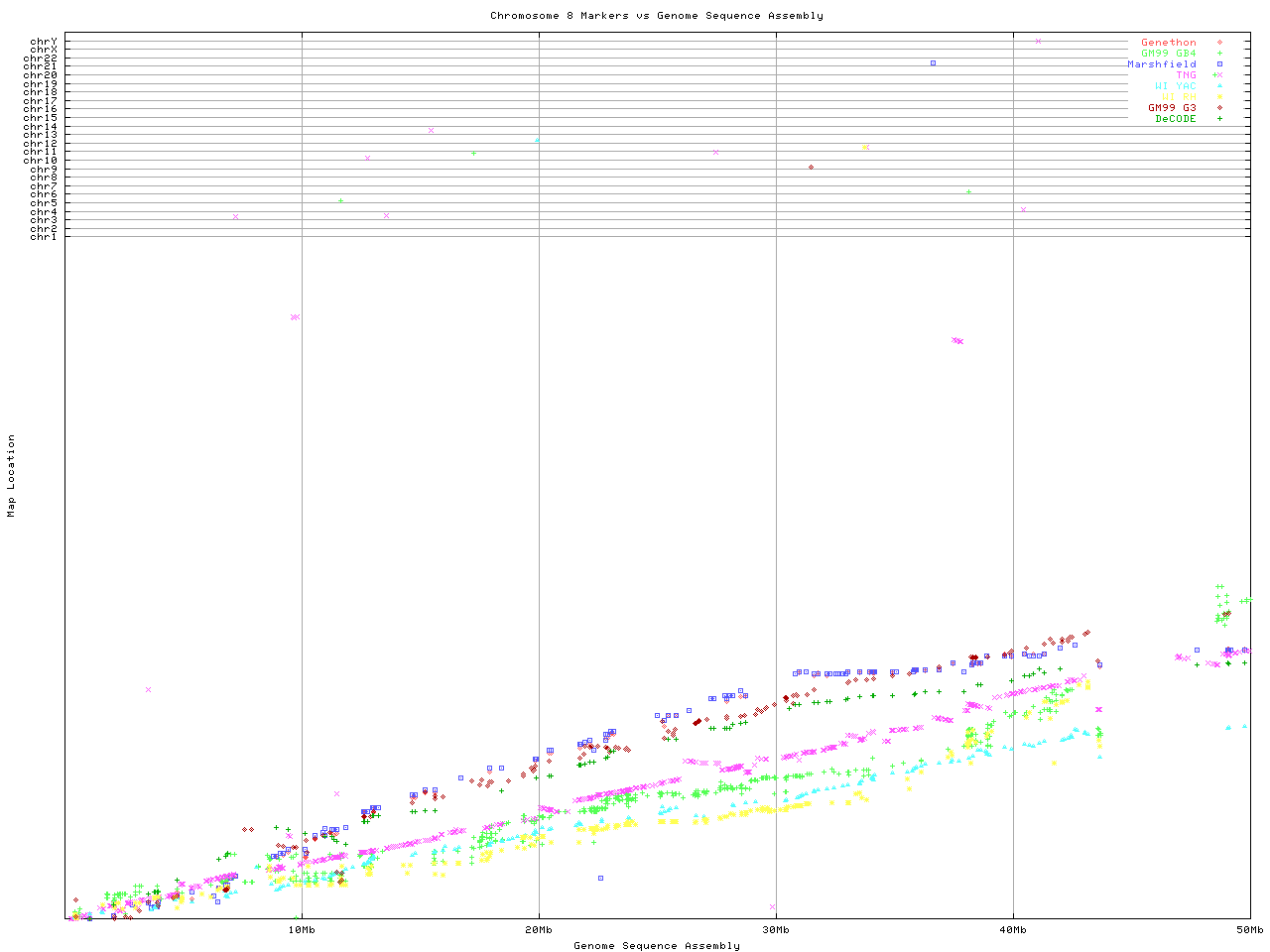The width and height of the screenshot is (1270, 952).
Task: Click the "Genome Sequence Assembly" X-axis title
Action: point(656,945)
